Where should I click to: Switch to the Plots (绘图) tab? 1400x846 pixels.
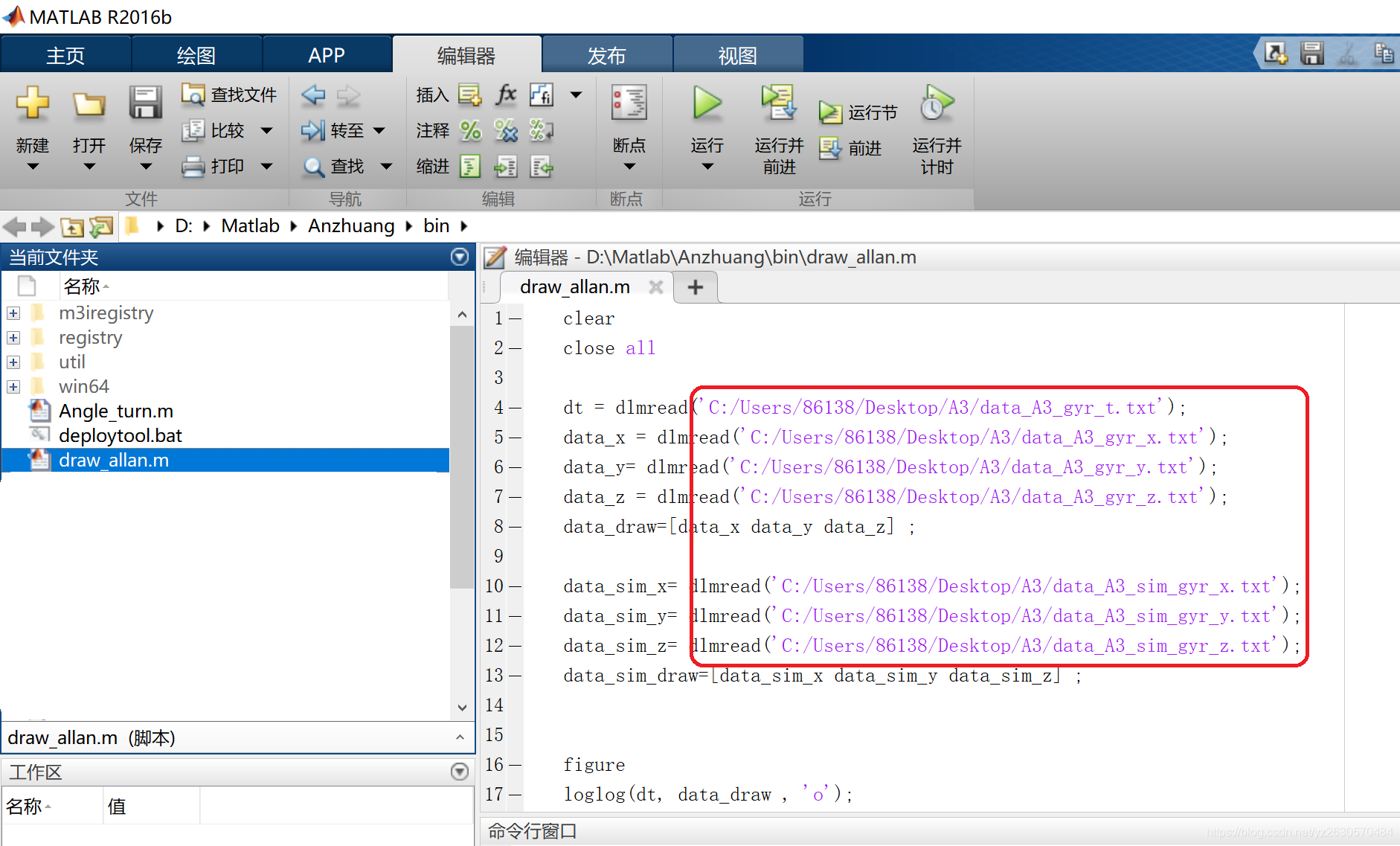[x=196, y=55]
